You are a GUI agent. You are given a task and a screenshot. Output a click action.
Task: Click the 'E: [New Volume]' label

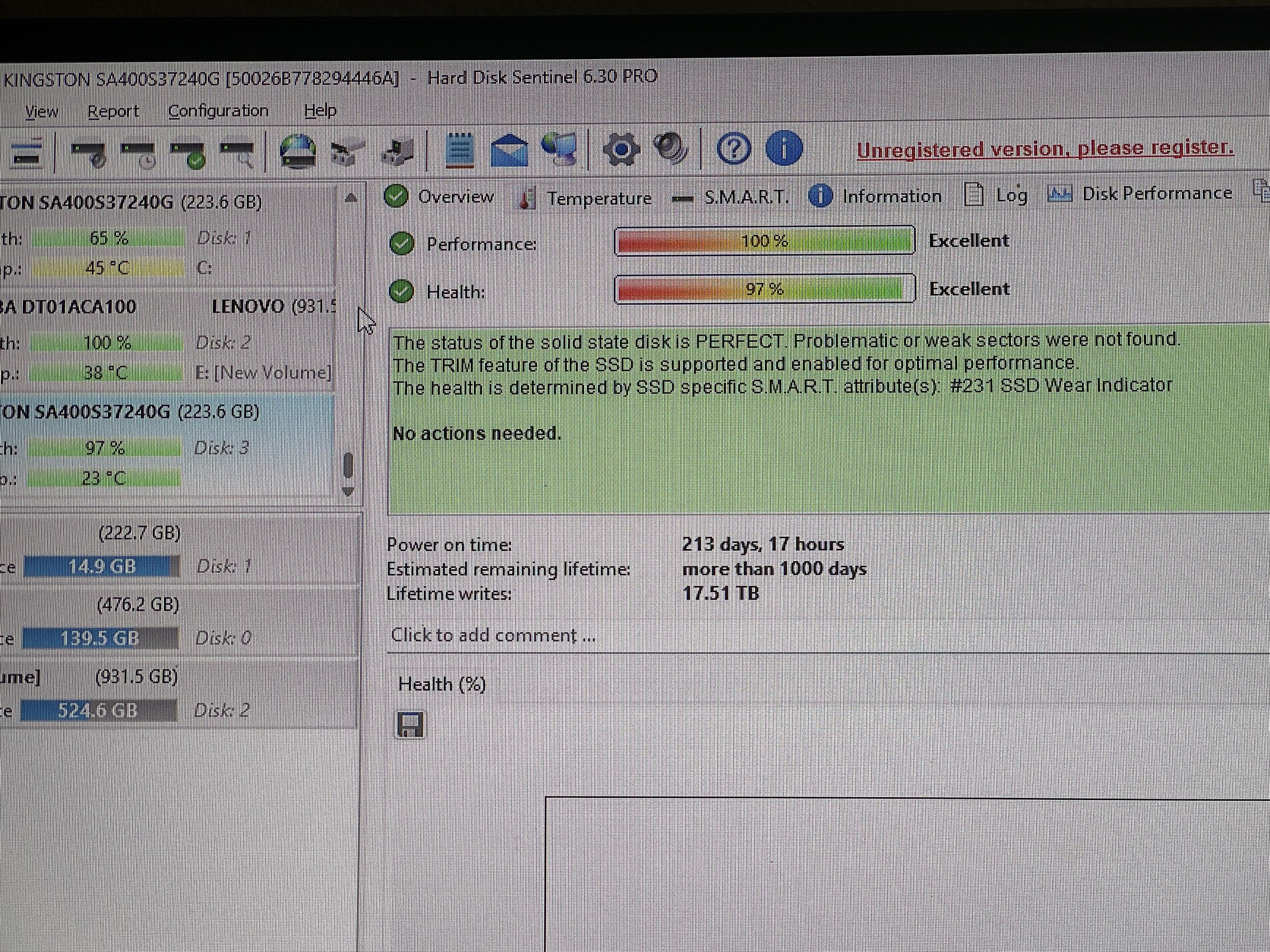click(264, 373)
